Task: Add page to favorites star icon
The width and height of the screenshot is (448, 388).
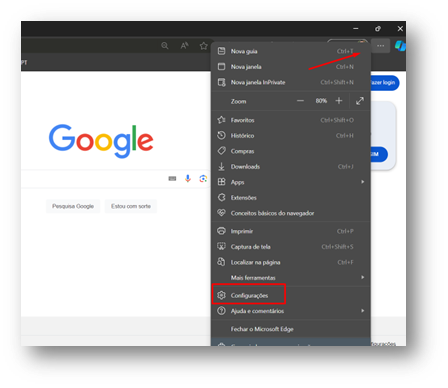Action: pyautogui.click(x=203, y=46)
